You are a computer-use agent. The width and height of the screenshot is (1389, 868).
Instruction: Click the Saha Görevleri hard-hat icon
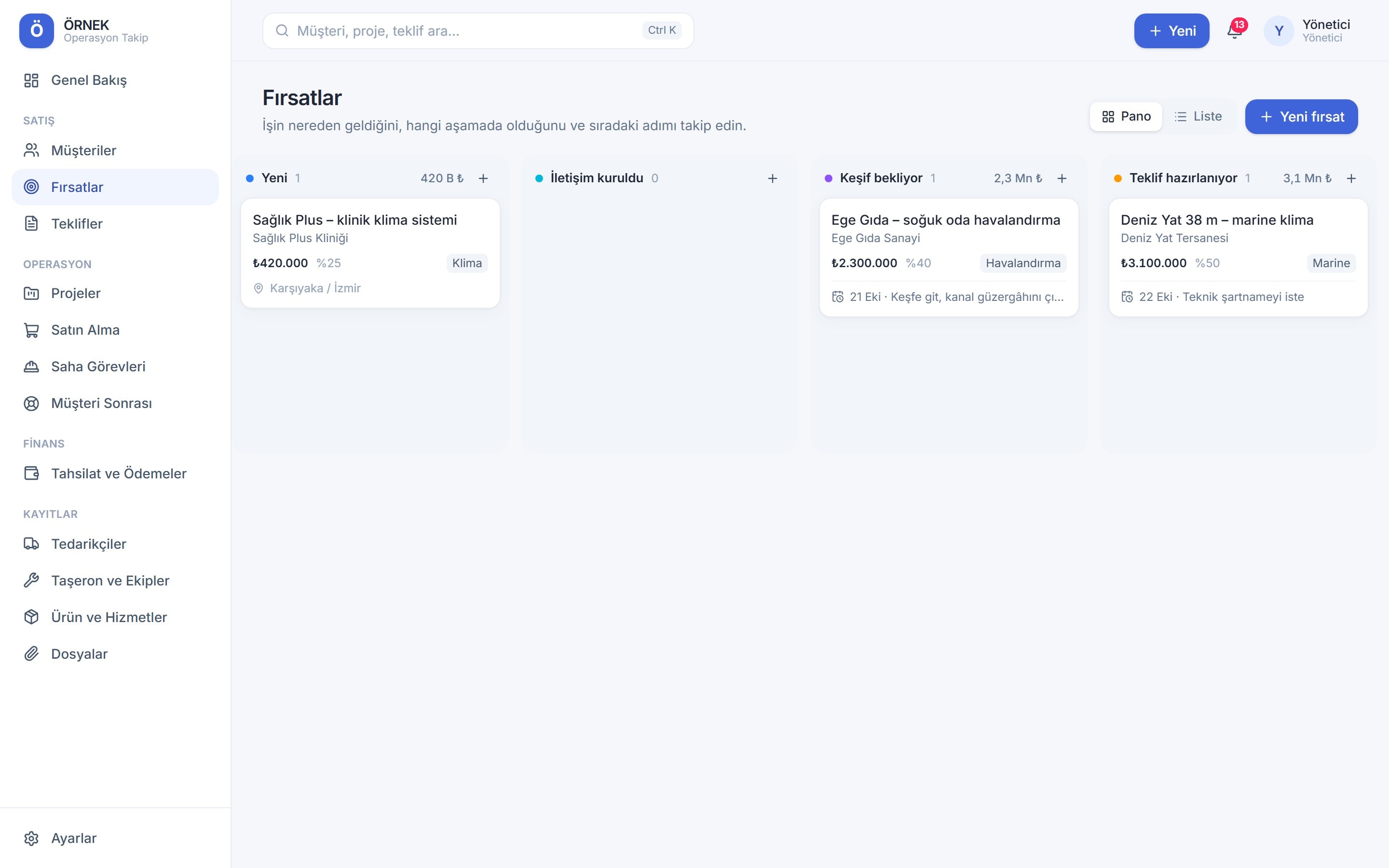tap(31, 367)
